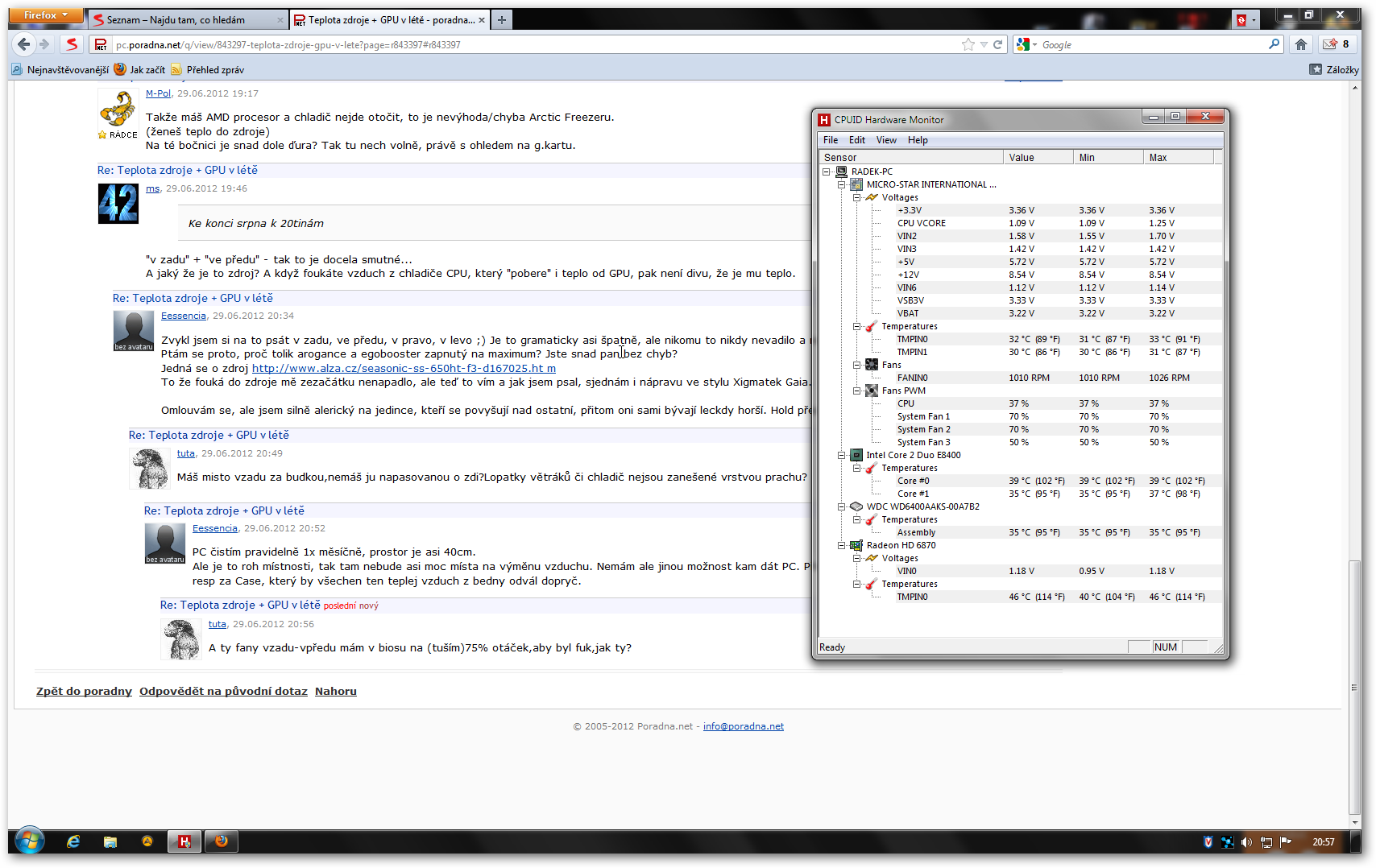
Task: Collapse the Intel Core 2 Duo E8400 node
Action: click(x=841, y=455)
